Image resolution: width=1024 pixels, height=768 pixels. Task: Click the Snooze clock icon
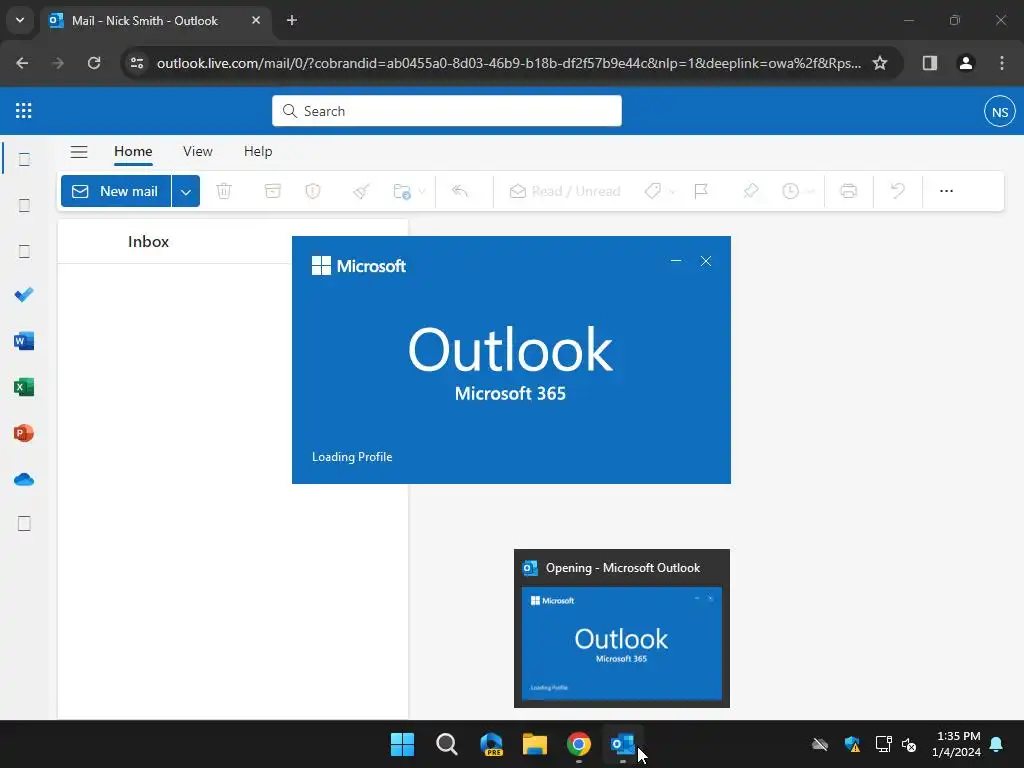coord(790,191)
